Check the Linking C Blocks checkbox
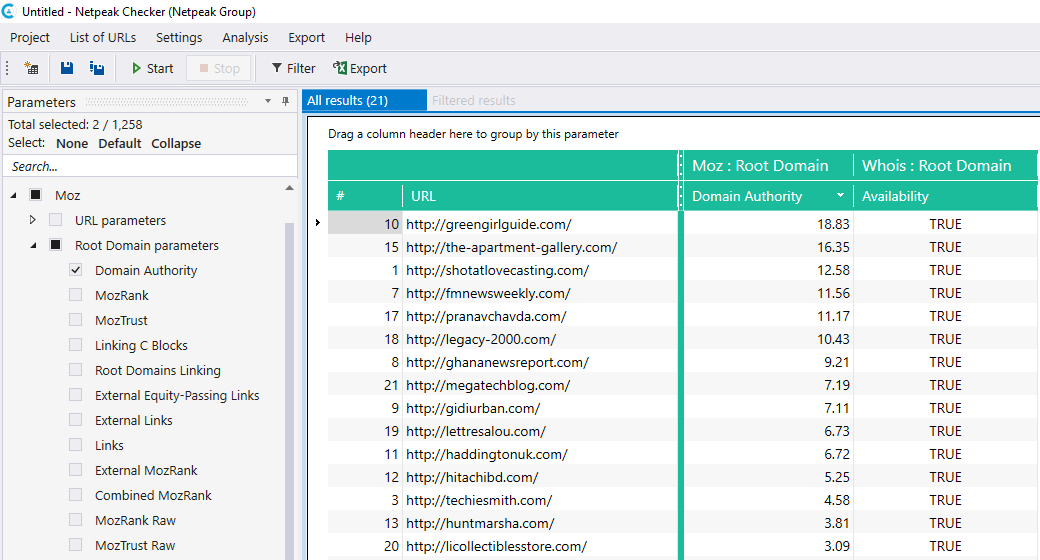 pos(76,345)
